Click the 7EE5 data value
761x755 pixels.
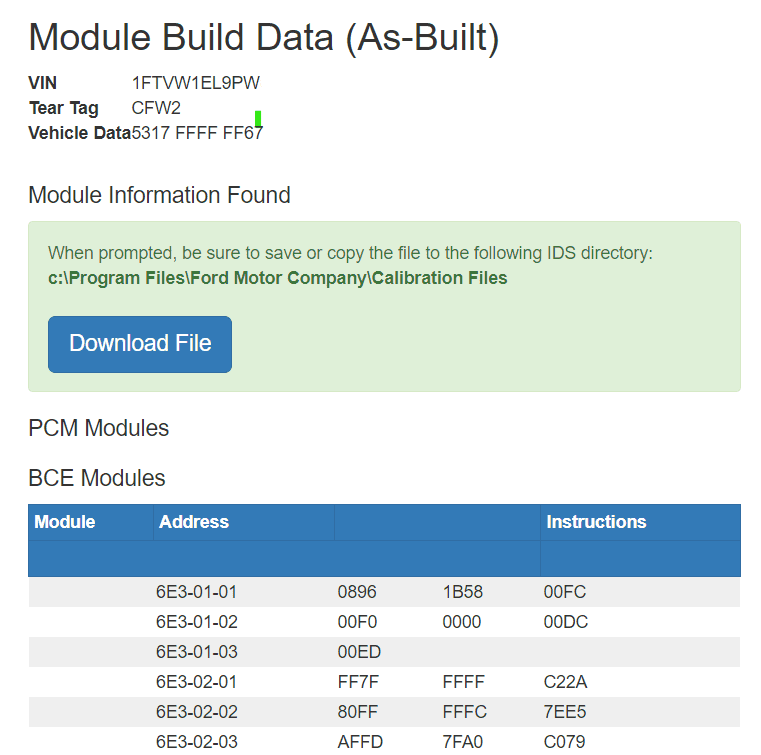point(565,712)
